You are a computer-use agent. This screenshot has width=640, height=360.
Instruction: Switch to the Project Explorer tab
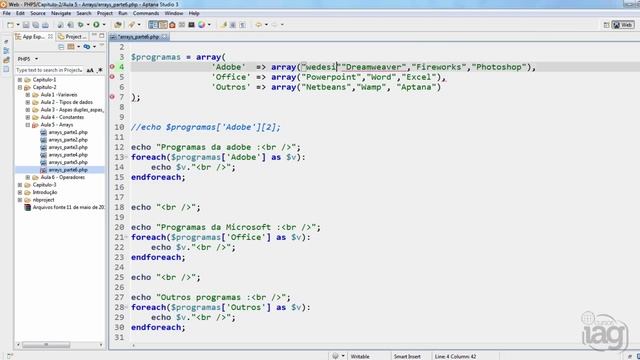(73, 36)
